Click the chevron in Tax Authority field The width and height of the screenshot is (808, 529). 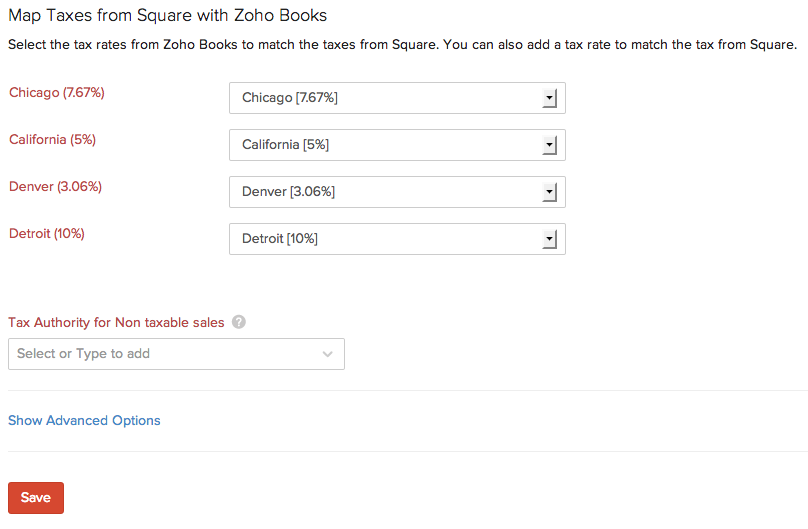pyautogui.click(x=328, y=354)
